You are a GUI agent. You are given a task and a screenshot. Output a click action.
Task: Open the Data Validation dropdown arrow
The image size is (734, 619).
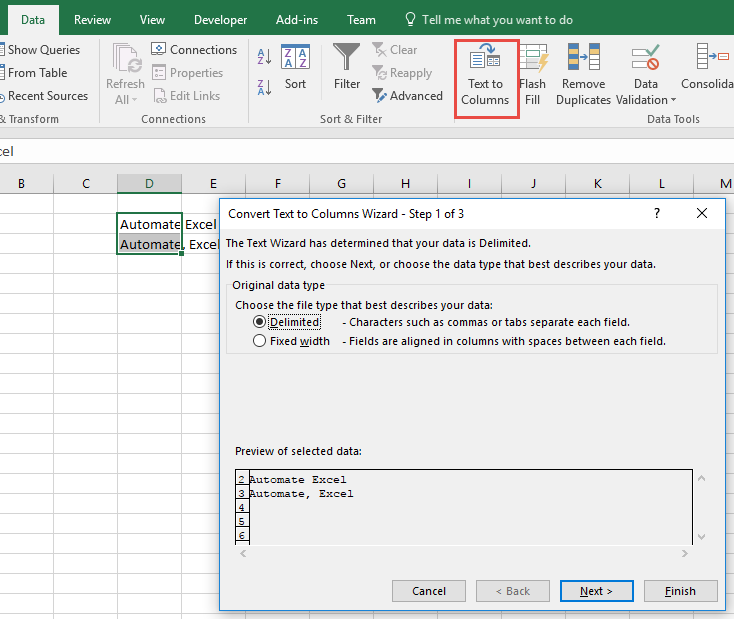tap(674, 100)
